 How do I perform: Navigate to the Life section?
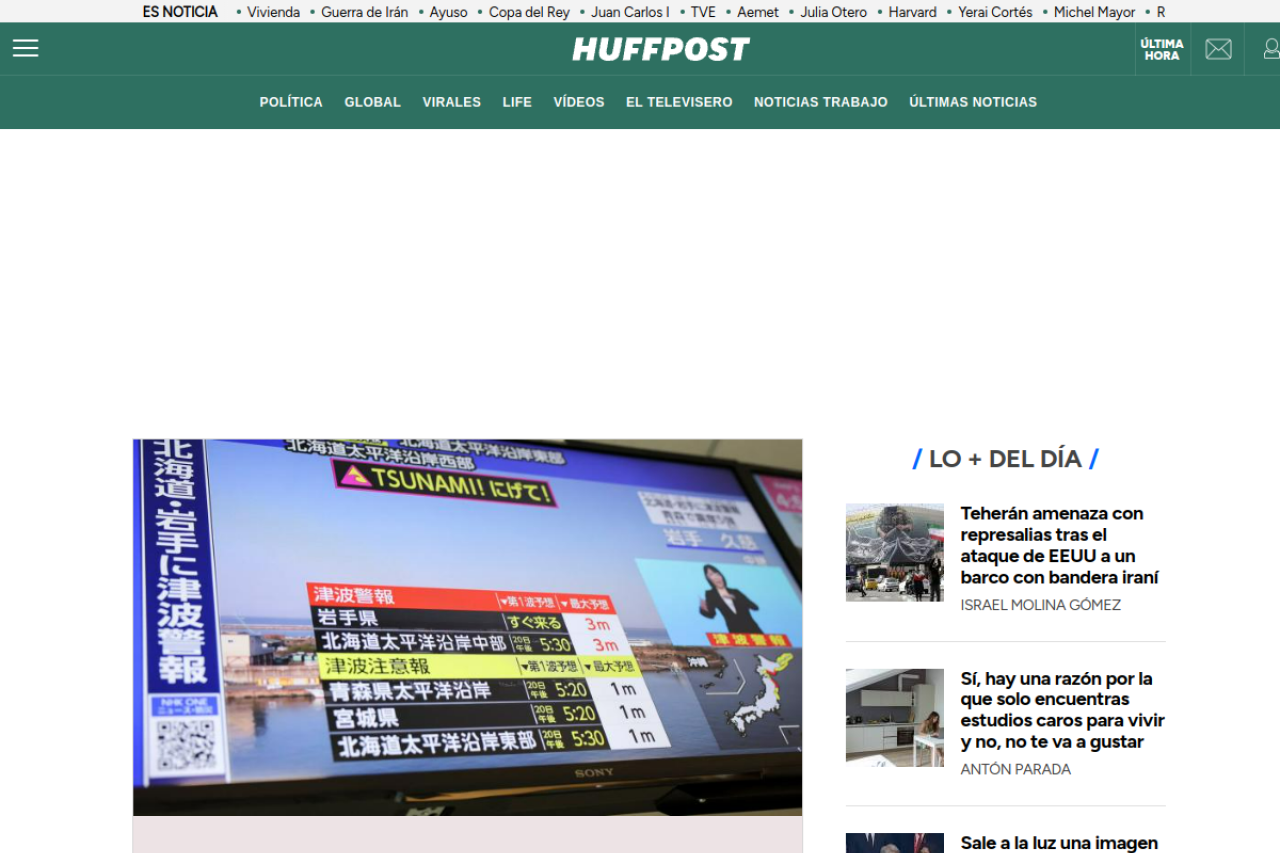coord(517,102)
